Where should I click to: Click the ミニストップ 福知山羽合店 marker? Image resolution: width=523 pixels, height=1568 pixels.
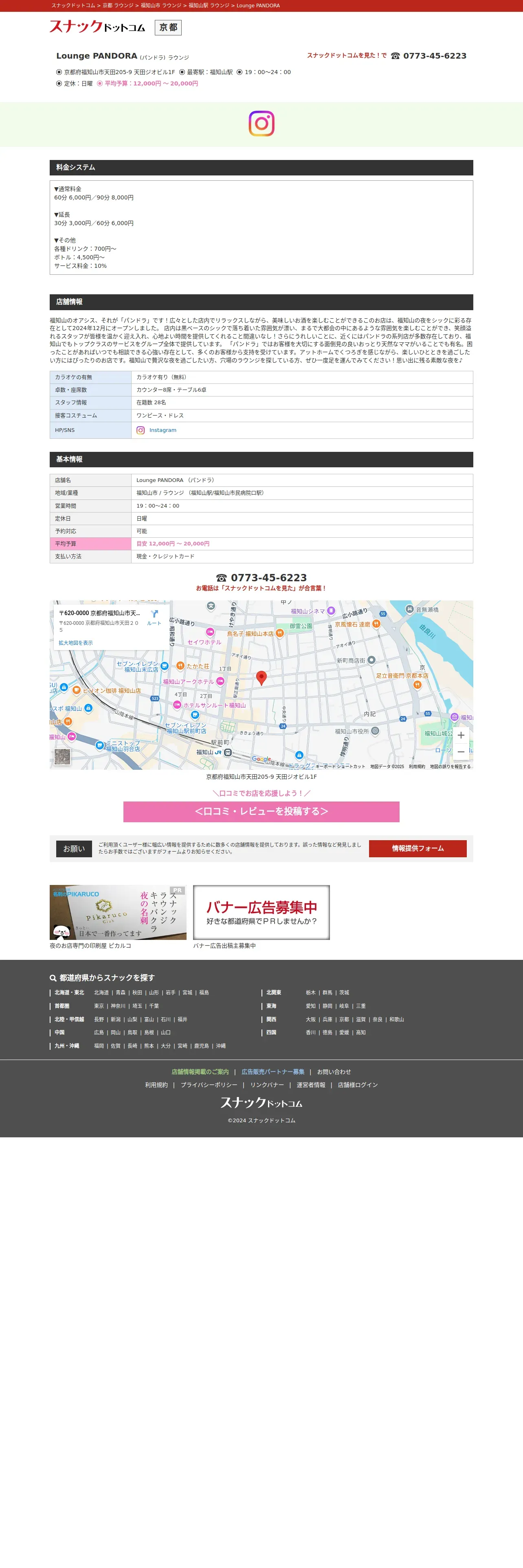pyautogui.click(x=100, y=745)
